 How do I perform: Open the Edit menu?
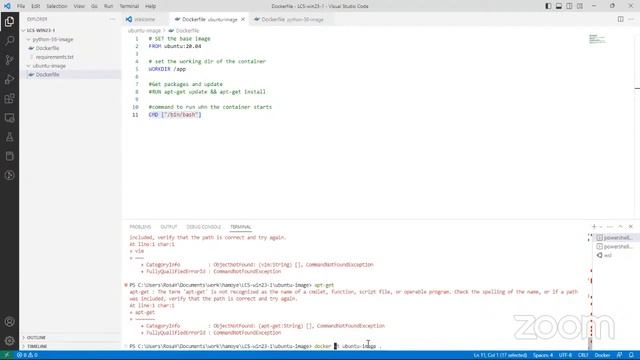(36, 6)
